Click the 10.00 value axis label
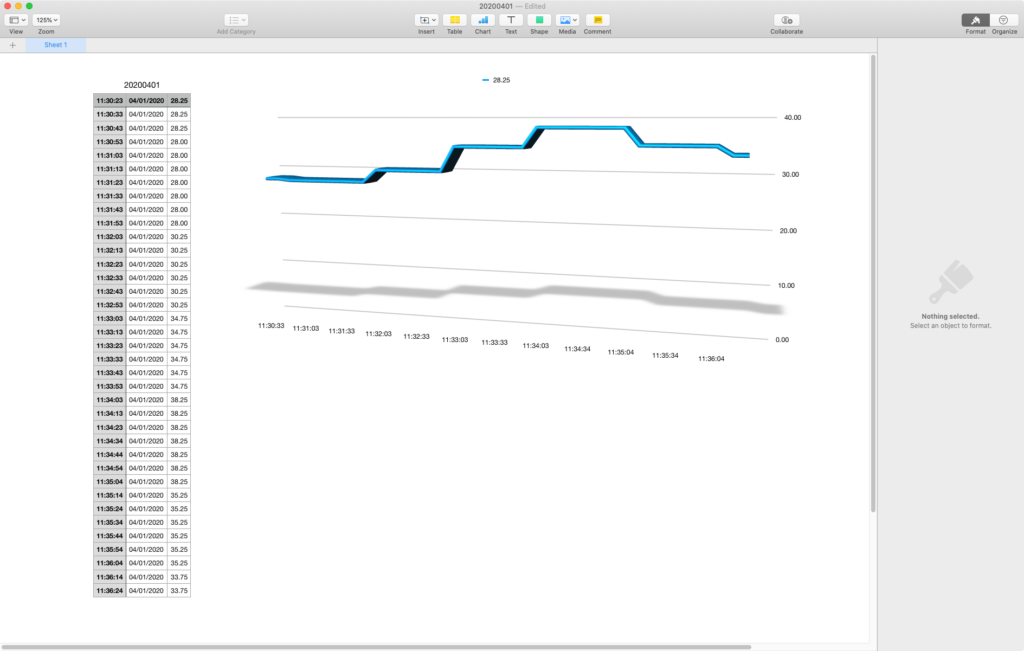The height and width of the screenshot is (651, 1024). point(786,285)
